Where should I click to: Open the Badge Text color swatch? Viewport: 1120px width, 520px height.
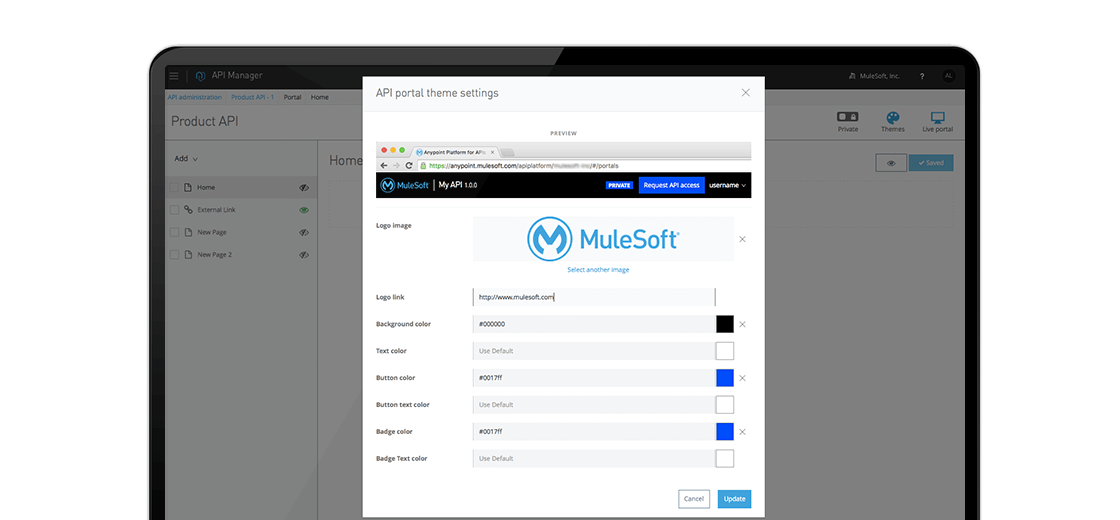[x=725, y=459]
